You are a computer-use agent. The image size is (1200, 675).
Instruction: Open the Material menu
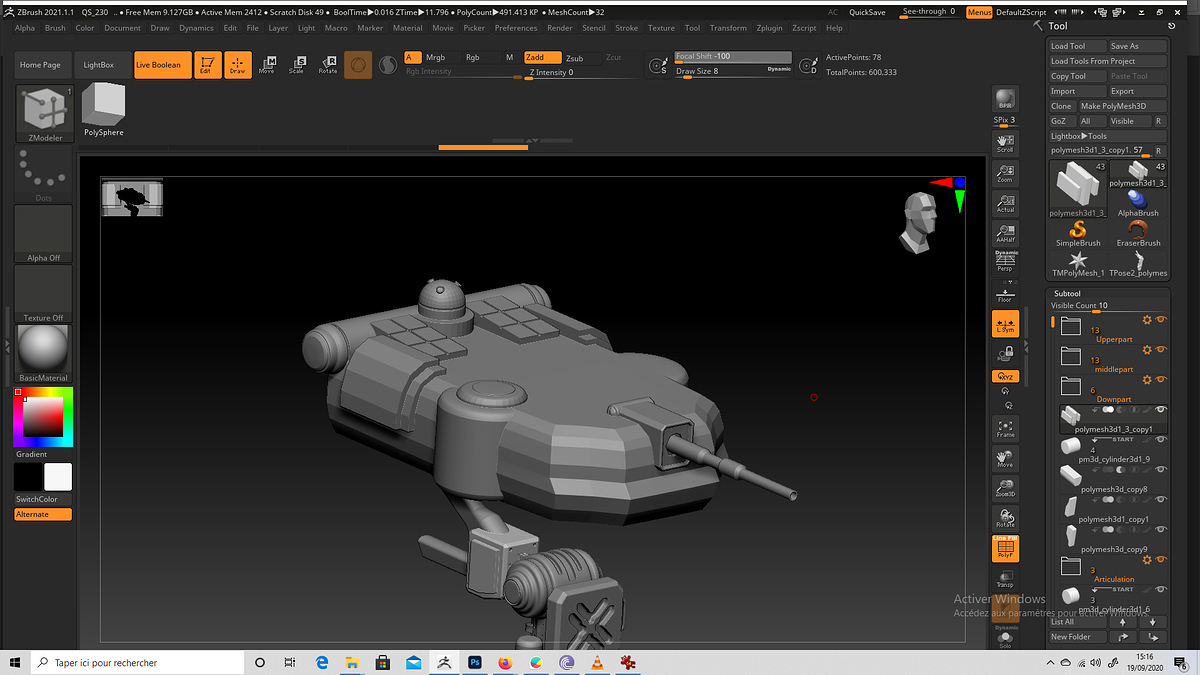[408, 28]
